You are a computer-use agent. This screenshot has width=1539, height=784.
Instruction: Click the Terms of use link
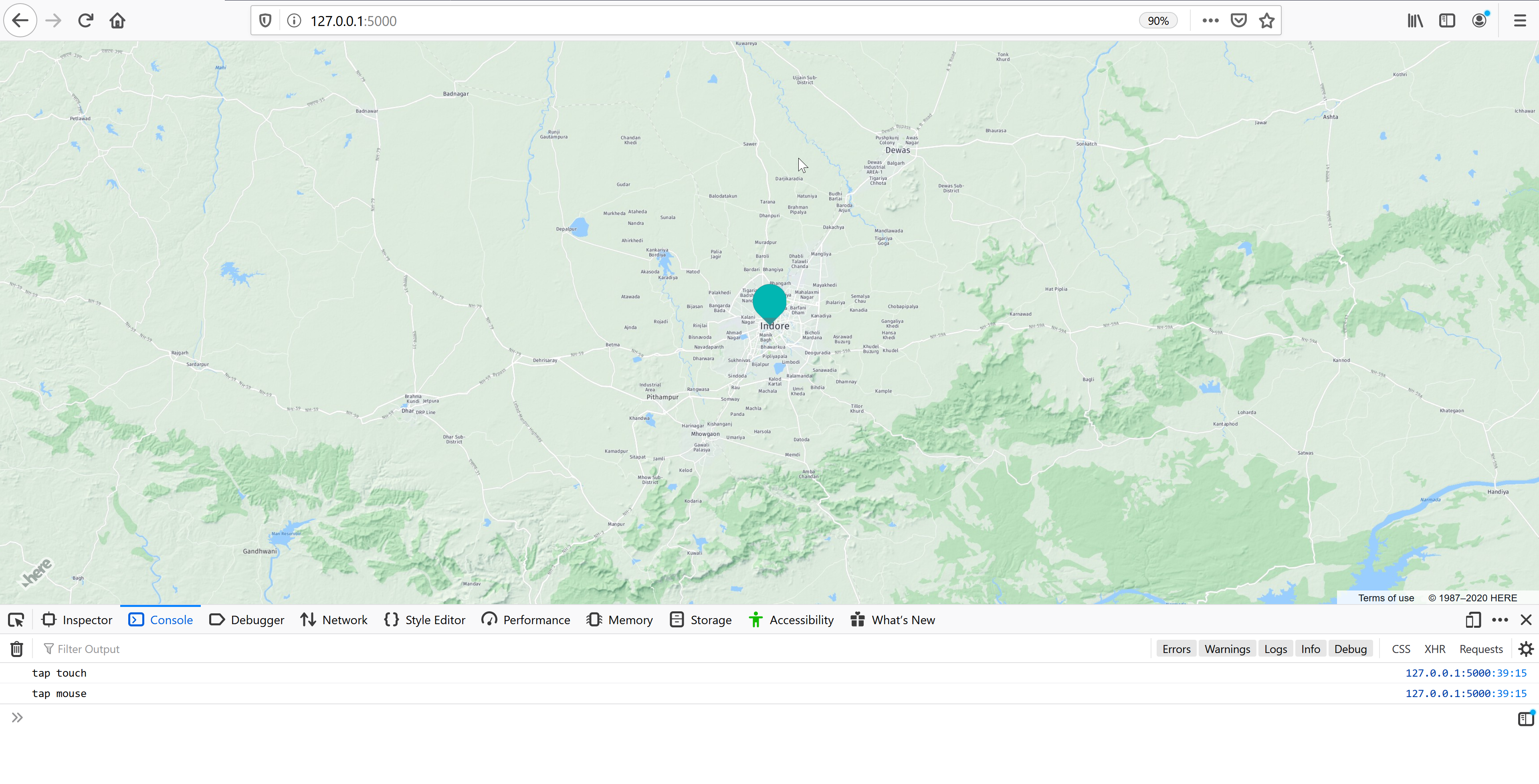coord(1386,598)
